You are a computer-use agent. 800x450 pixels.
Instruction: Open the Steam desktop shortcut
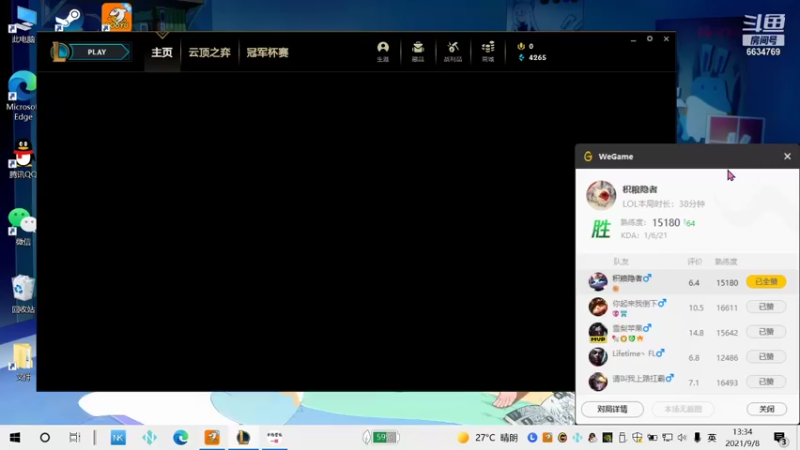coord(68,19)
